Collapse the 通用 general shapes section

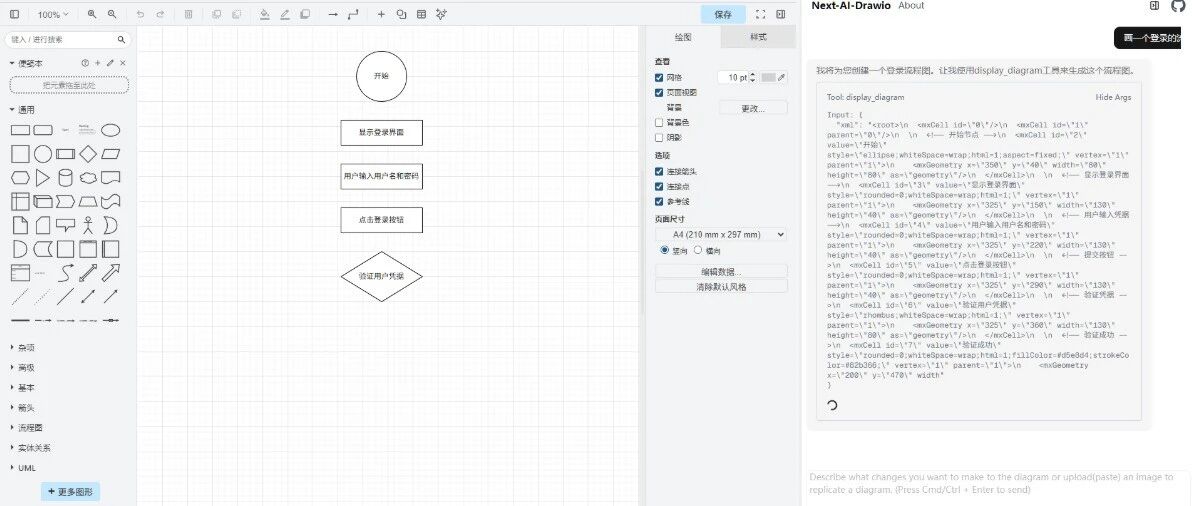pos(22,109)
